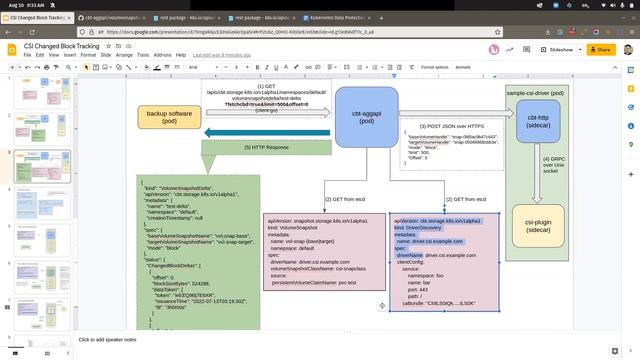Open the activity dashboard trend icon

510,50
